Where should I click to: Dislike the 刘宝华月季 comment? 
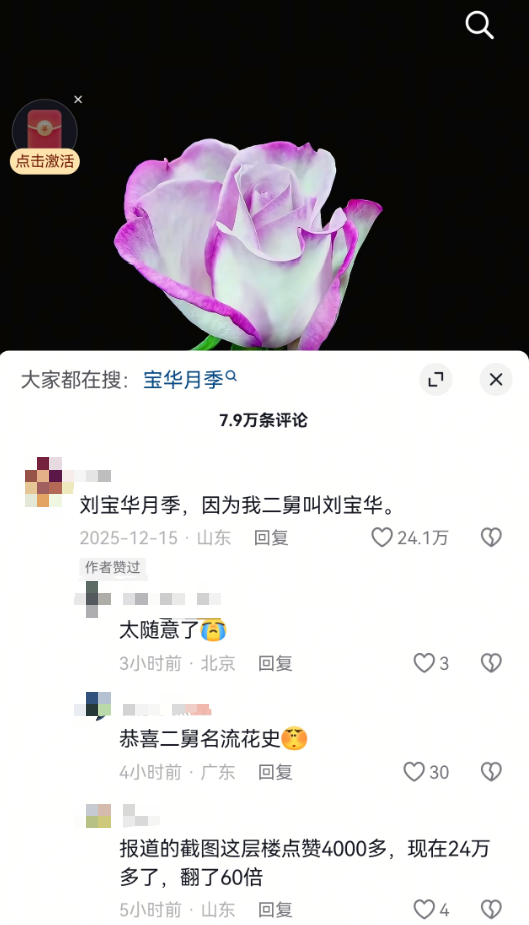pos(491,537)
